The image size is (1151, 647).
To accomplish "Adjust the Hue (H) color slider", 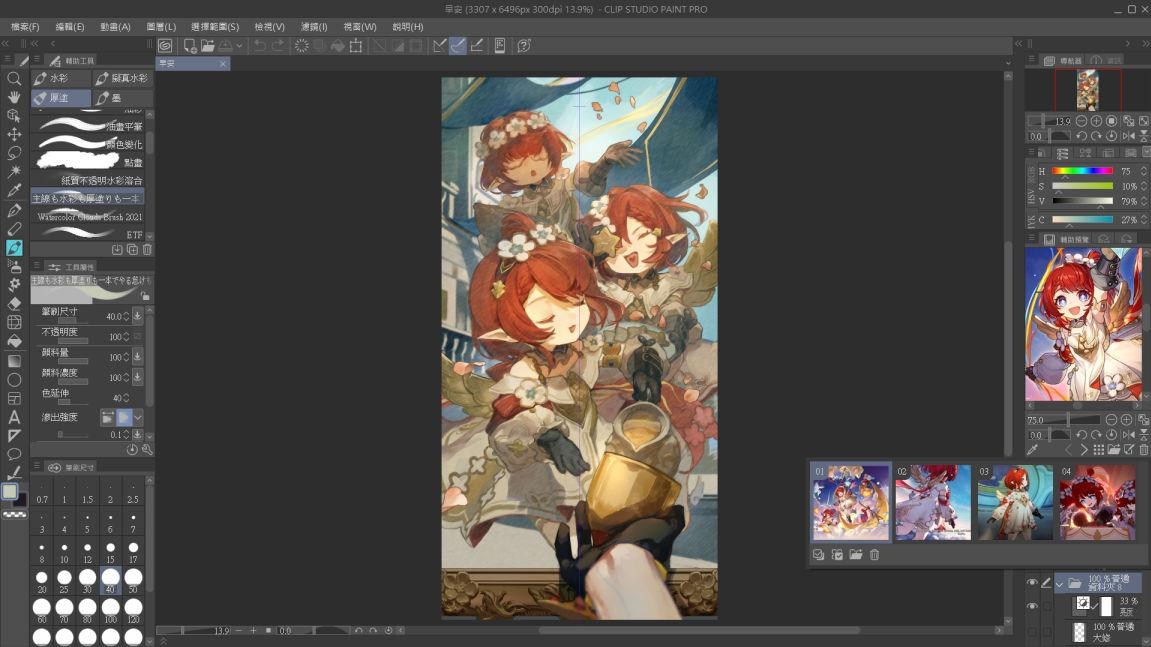I will [x=1082, y=171].
